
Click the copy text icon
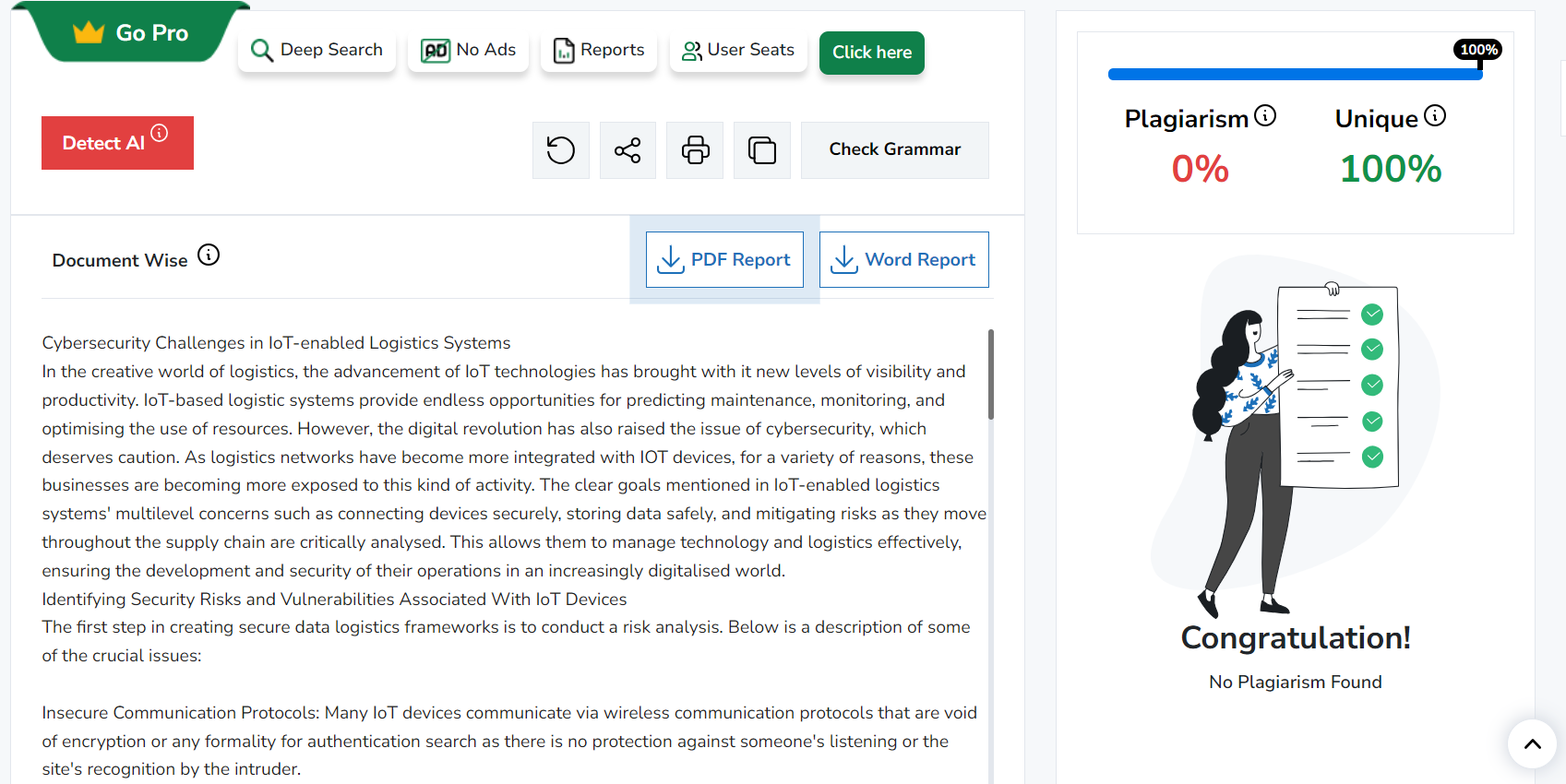pos(761,149)
